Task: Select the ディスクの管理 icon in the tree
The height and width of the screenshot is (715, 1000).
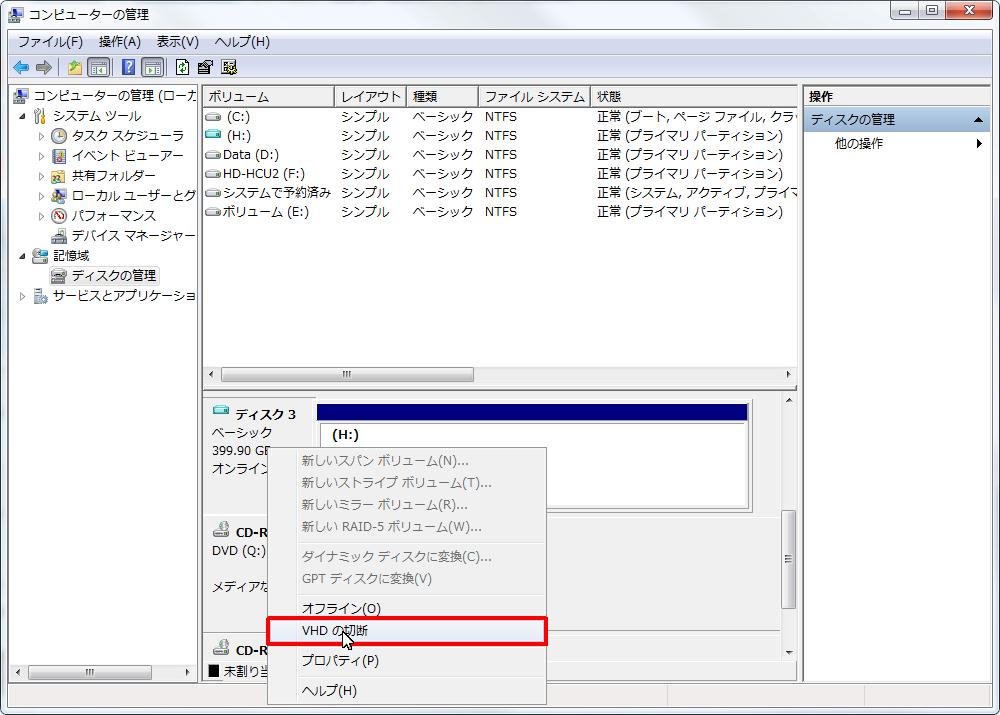Action: (x=57, y=275)
